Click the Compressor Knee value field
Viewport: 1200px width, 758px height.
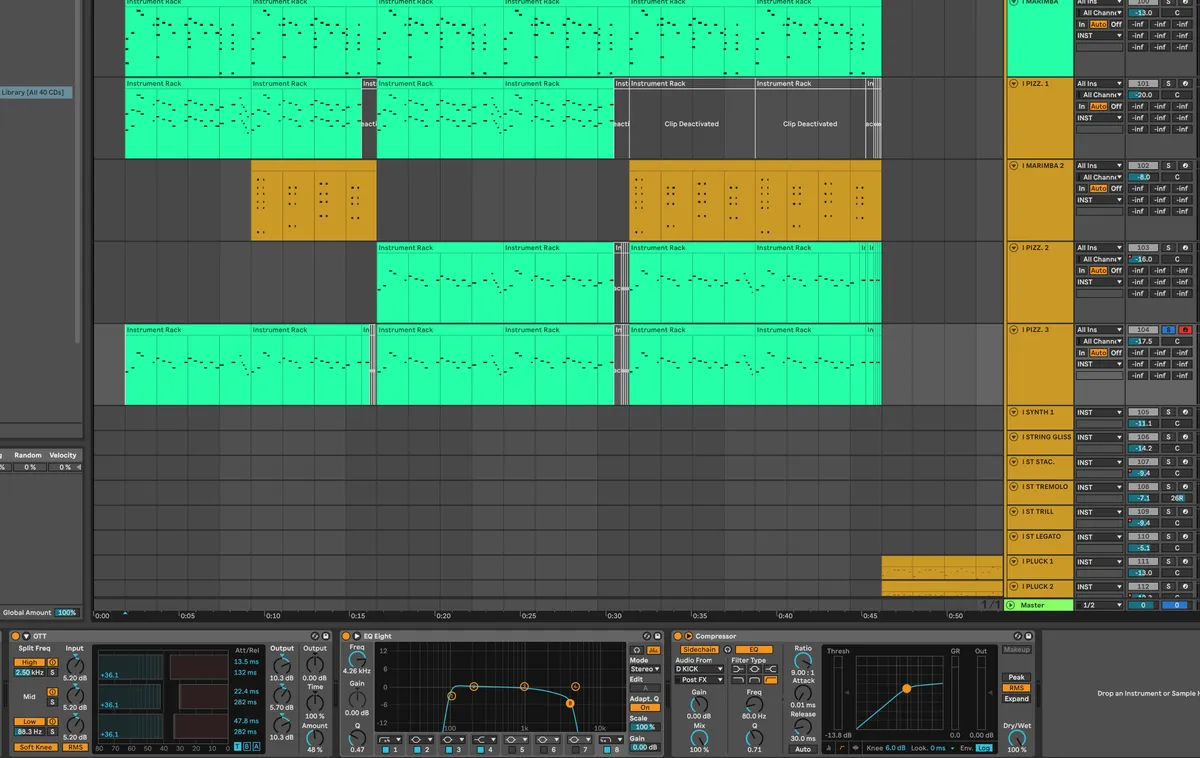coord(894,748)
